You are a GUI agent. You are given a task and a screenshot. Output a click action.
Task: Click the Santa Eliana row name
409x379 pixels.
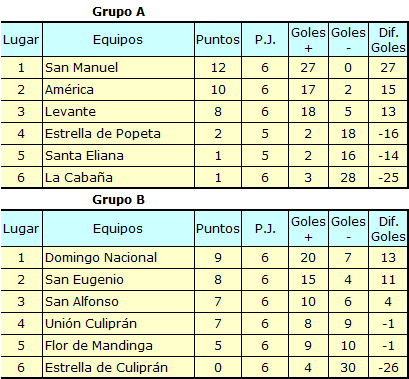84,156
